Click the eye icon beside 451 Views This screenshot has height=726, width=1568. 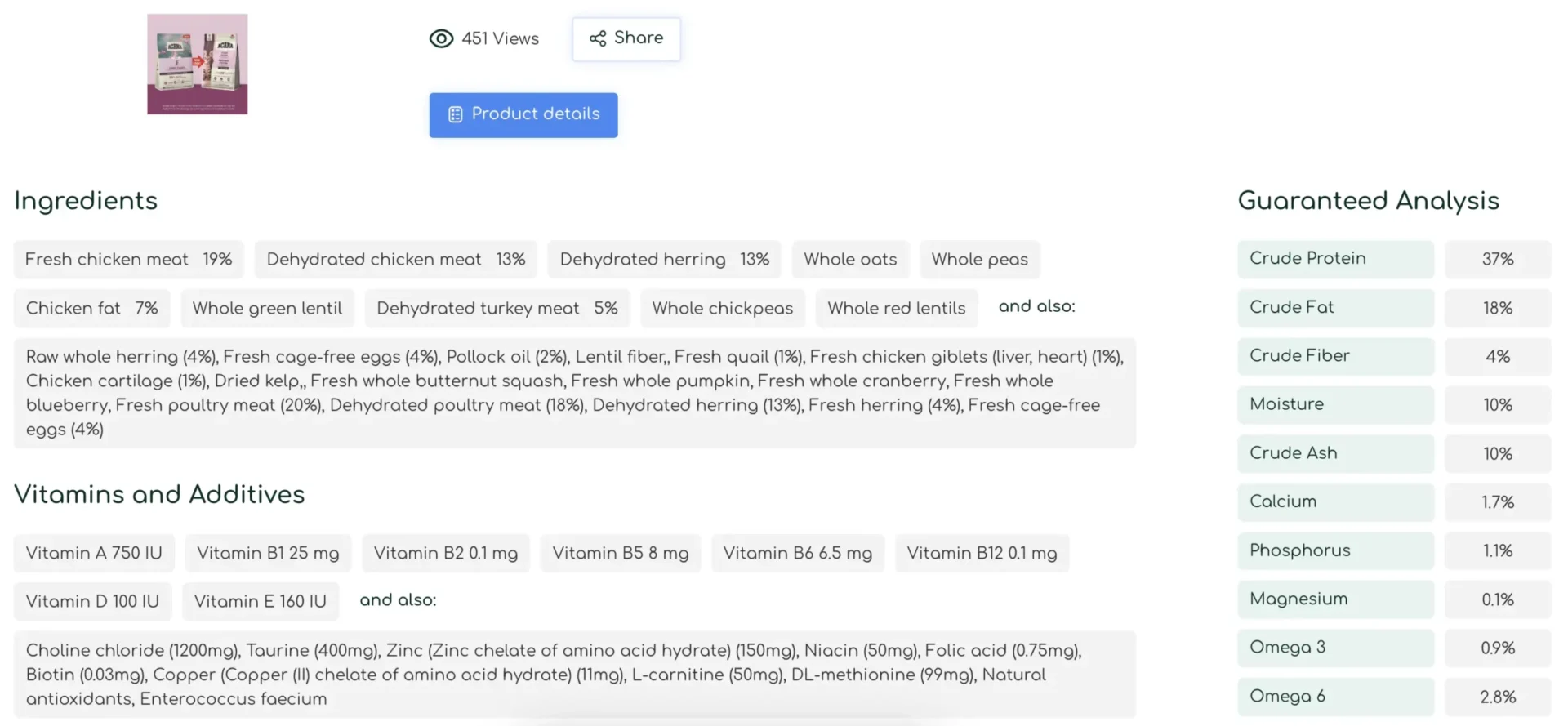click(x=441, y=38)
